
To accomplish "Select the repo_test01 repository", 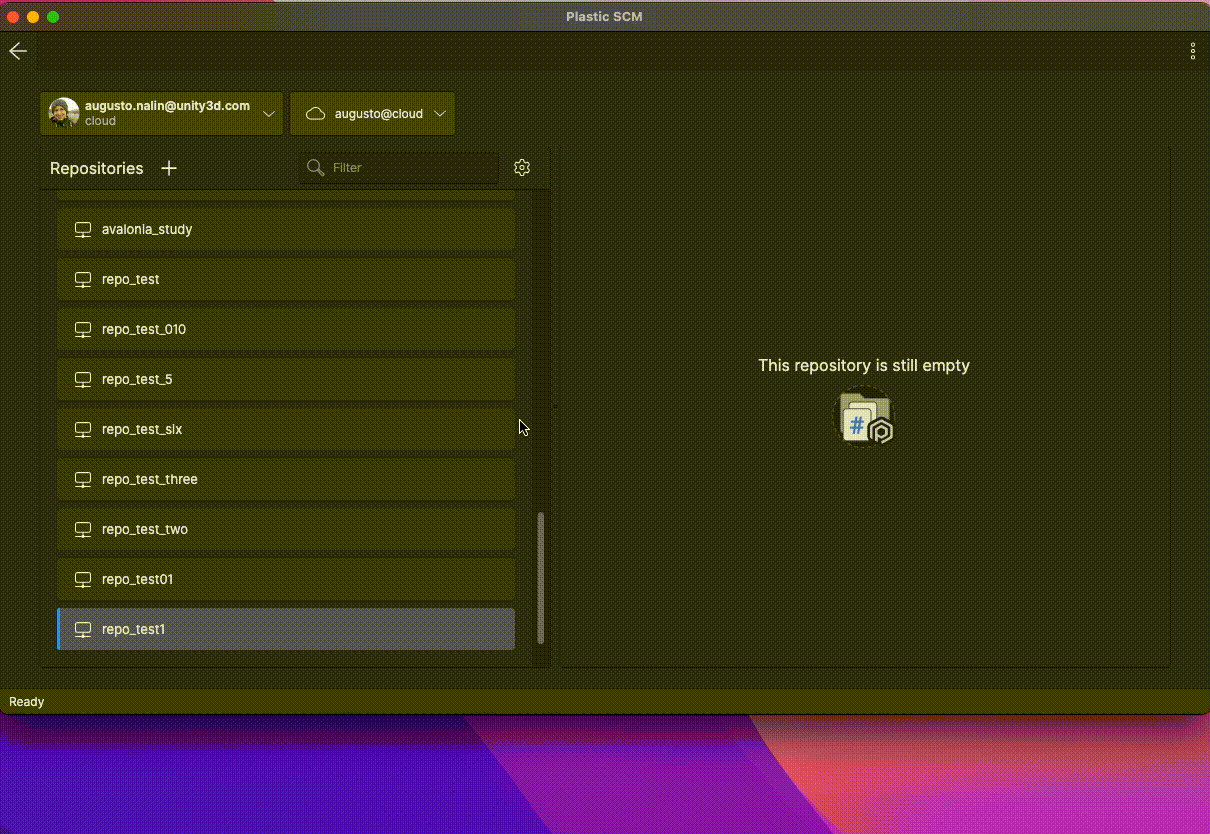I will point(285,579).
